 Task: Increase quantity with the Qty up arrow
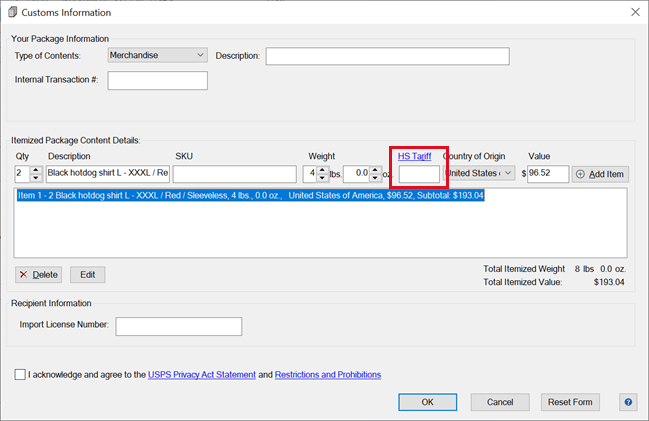[36, 169]
